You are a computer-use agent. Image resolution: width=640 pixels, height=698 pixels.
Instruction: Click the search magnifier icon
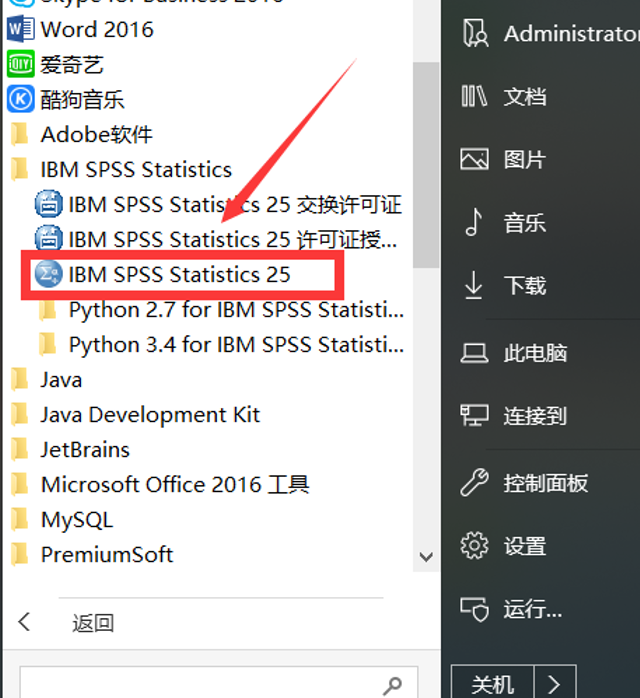point(392,686)
